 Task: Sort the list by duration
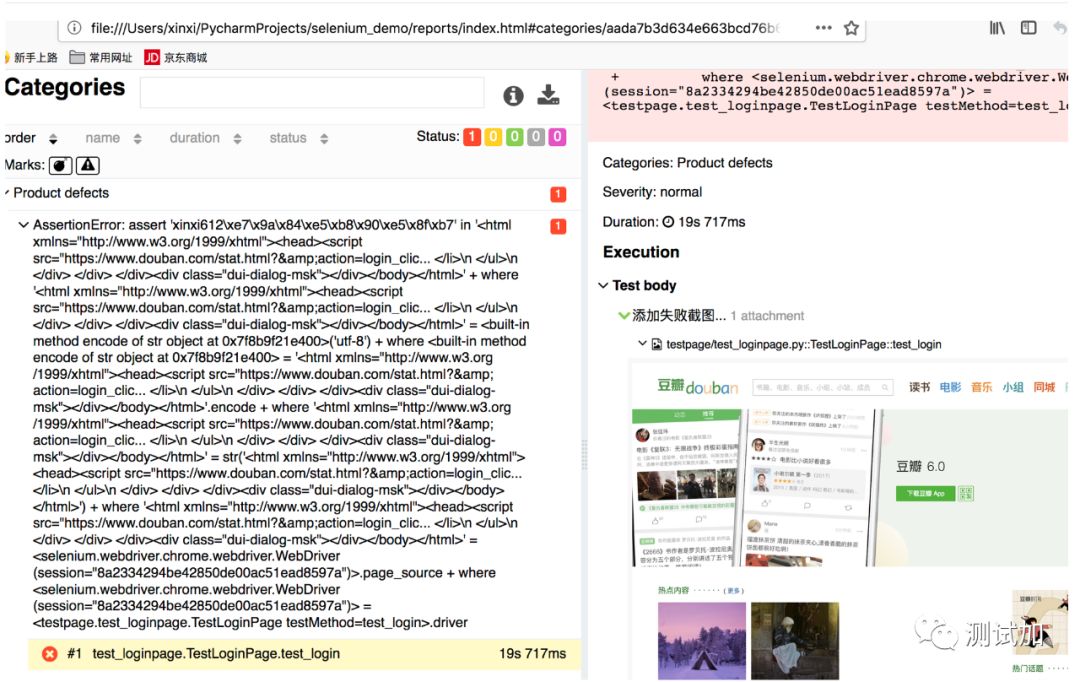click(203, 138)
